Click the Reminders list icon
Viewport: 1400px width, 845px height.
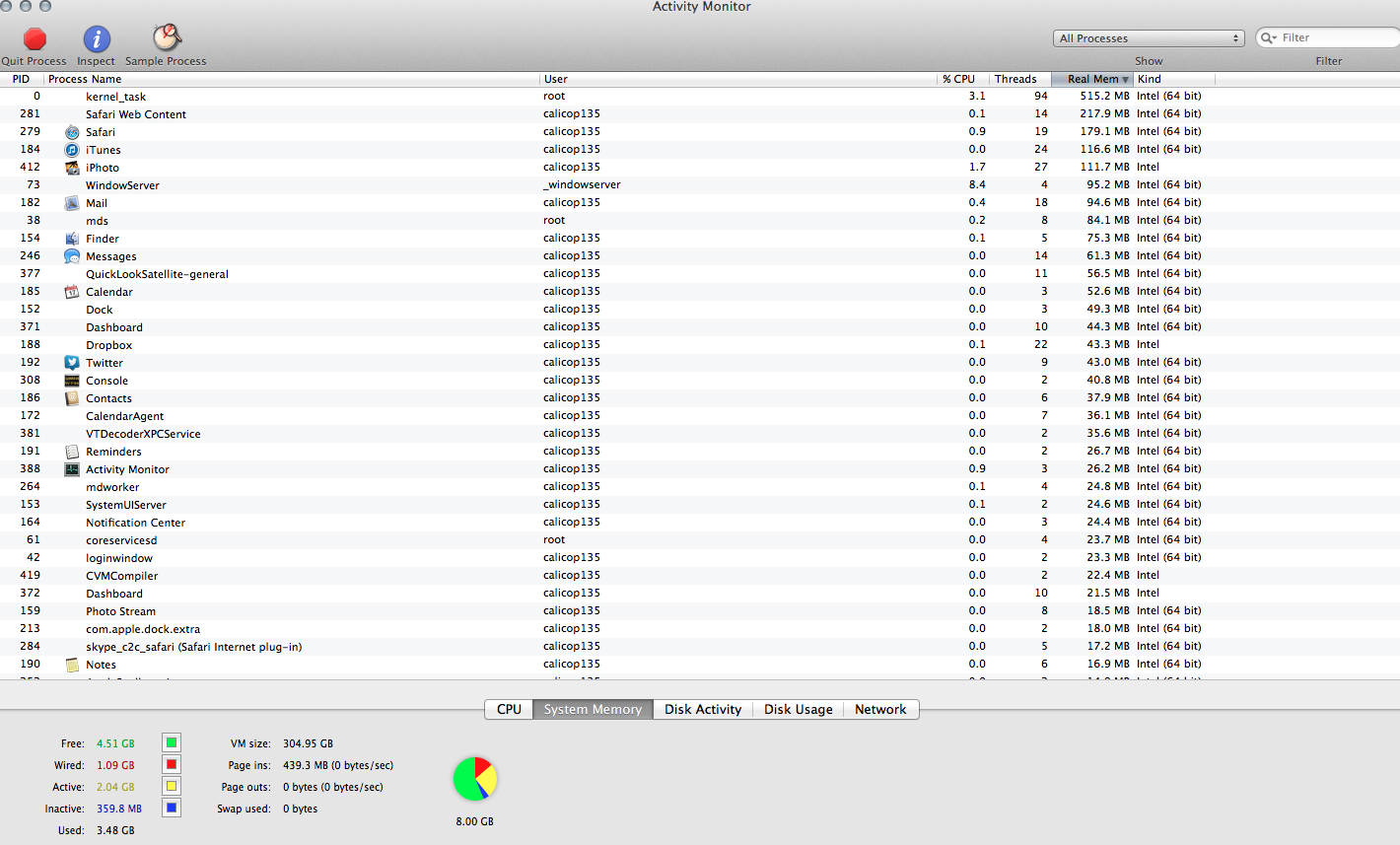click(72, 452)
